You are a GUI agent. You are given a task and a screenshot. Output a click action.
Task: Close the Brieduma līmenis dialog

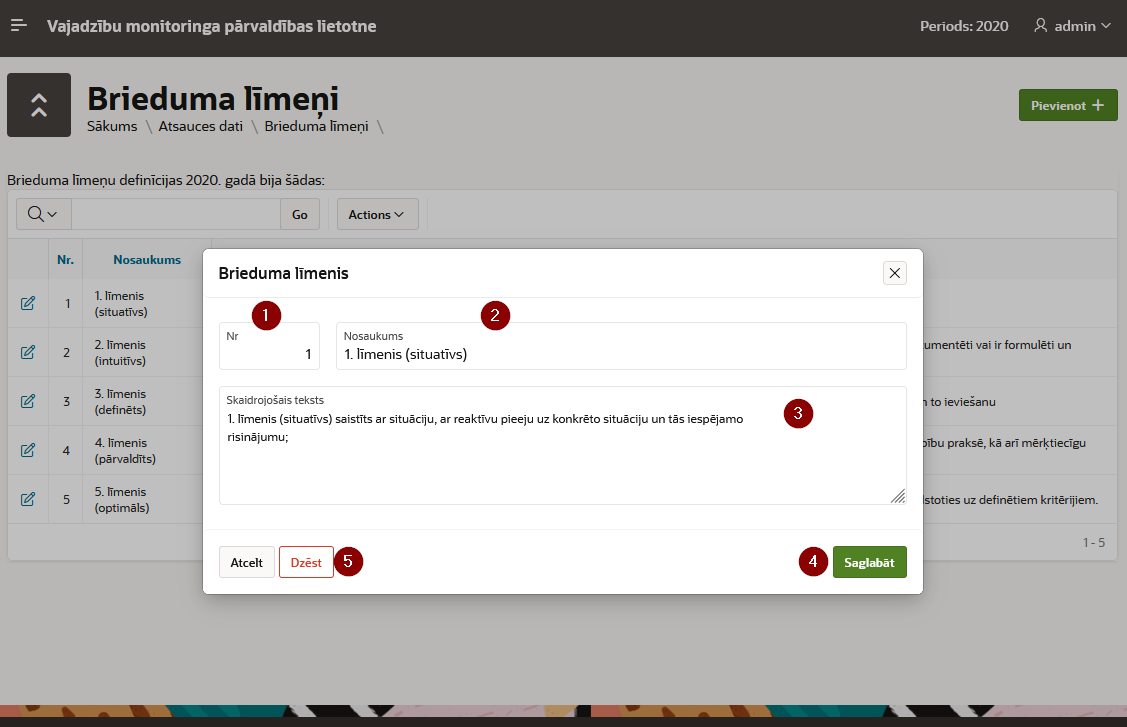895,273
